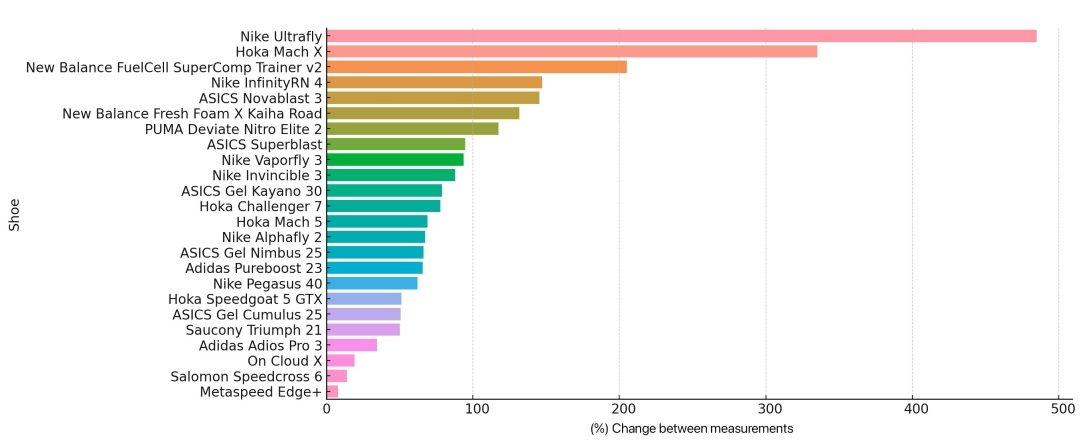Click the orange New Balance FuelCell bar

pyautogui.click(x=477, y=67)
